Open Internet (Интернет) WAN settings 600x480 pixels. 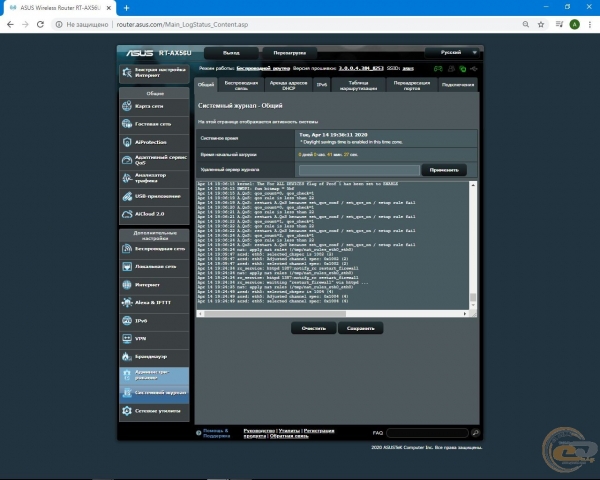154,285
